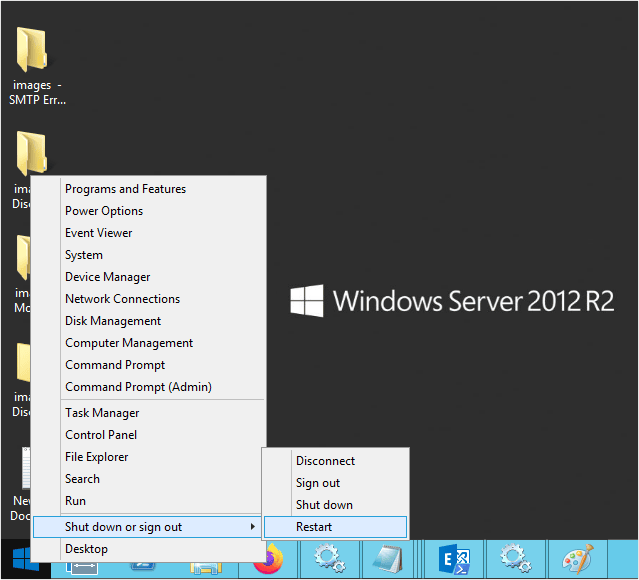Open Computer Management

tap(149, 343)
